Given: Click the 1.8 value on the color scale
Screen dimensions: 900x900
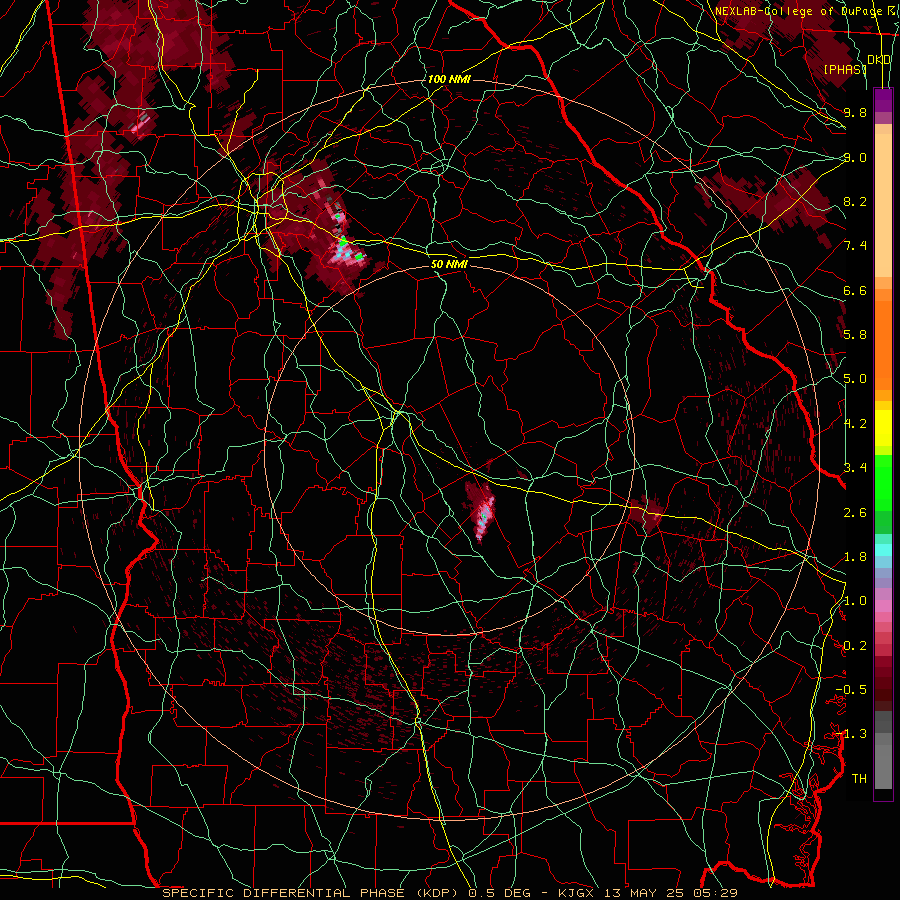Looking at the screenshot, I should pos(855,557).
